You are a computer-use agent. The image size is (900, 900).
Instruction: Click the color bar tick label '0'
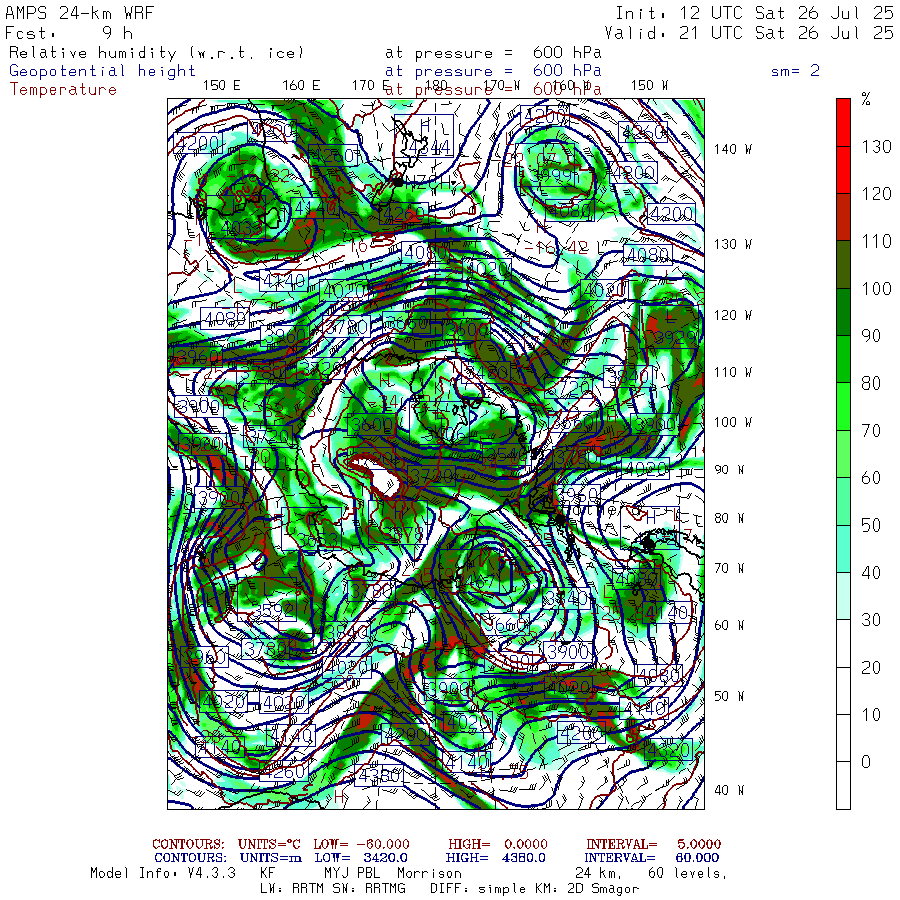866,762
